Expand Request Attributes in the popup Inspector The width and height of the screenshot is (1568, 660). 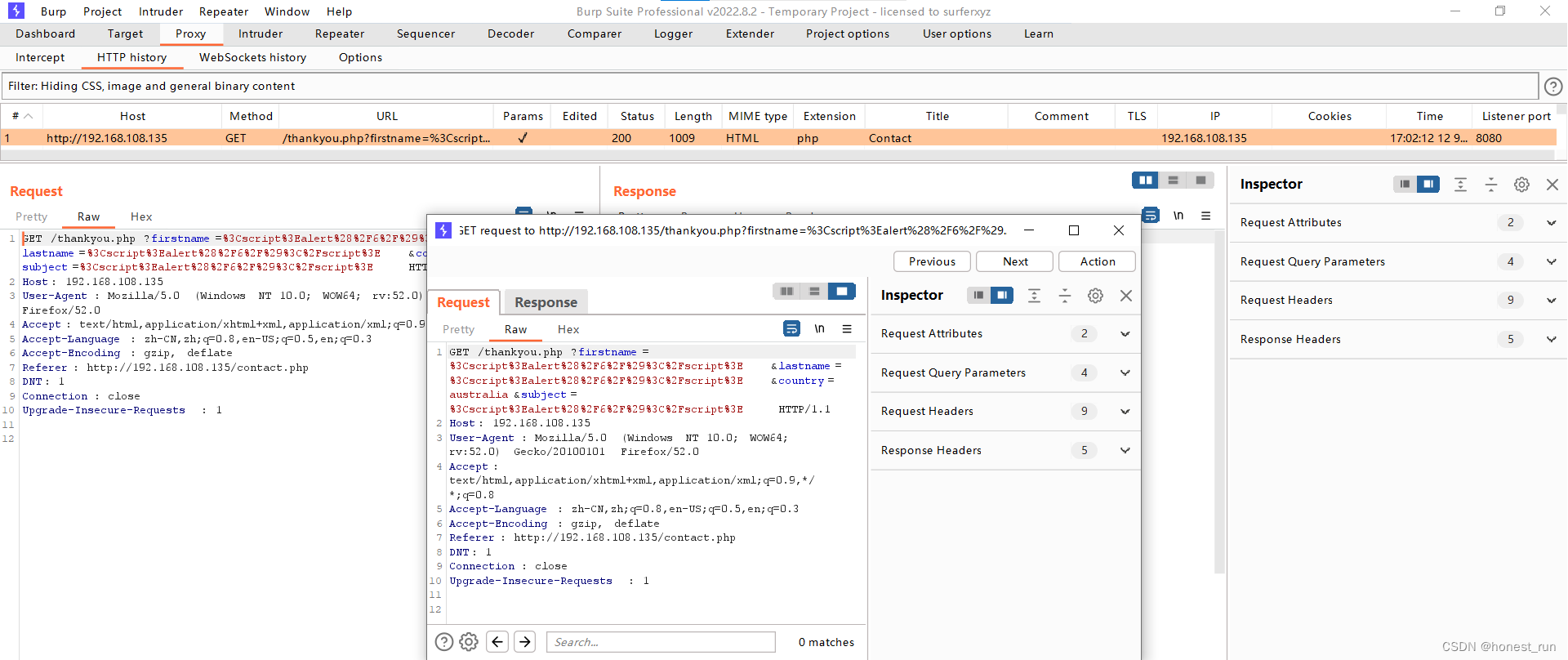tap(1125, 333)
